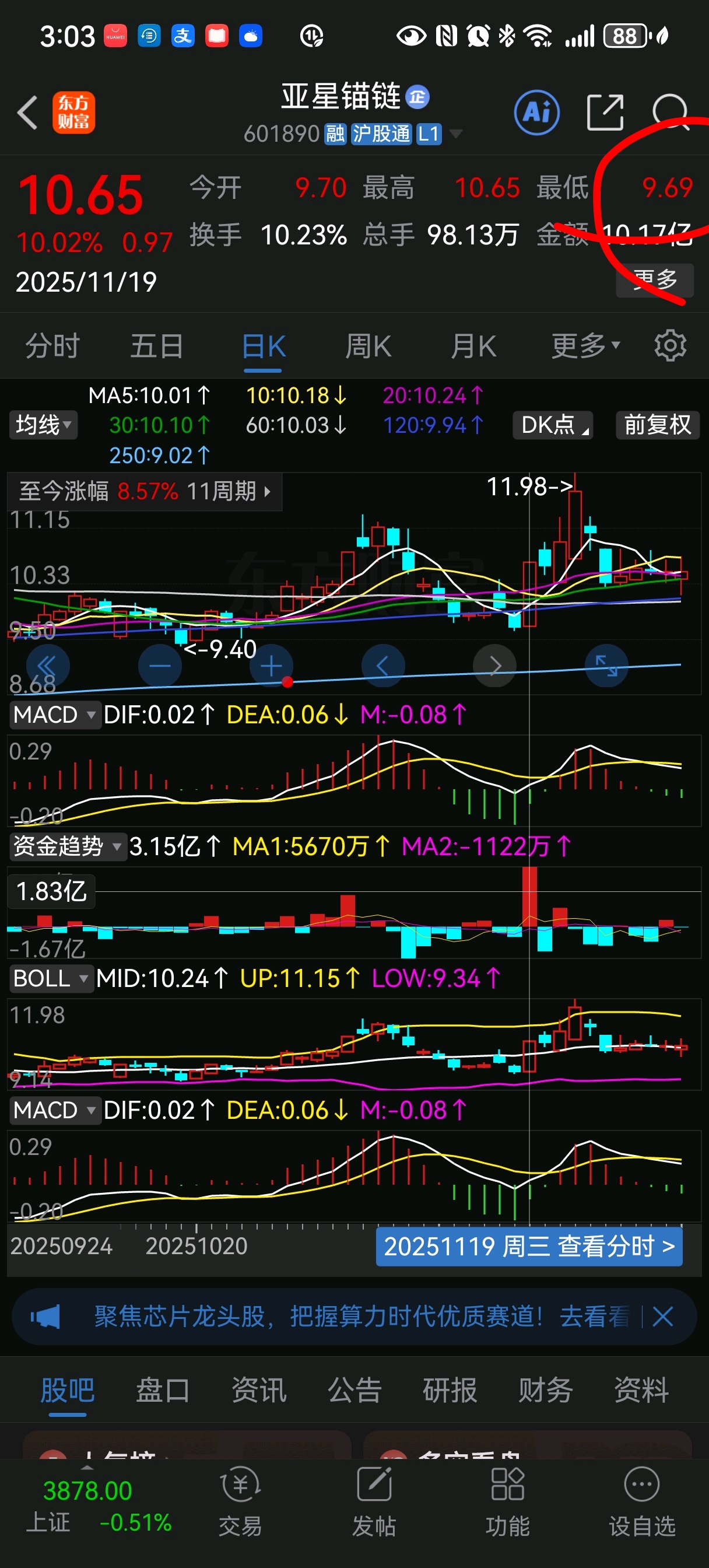Screen dimensions: 709x1568
Task: Move cursor left with arrow button
Action: click(383, 666)
